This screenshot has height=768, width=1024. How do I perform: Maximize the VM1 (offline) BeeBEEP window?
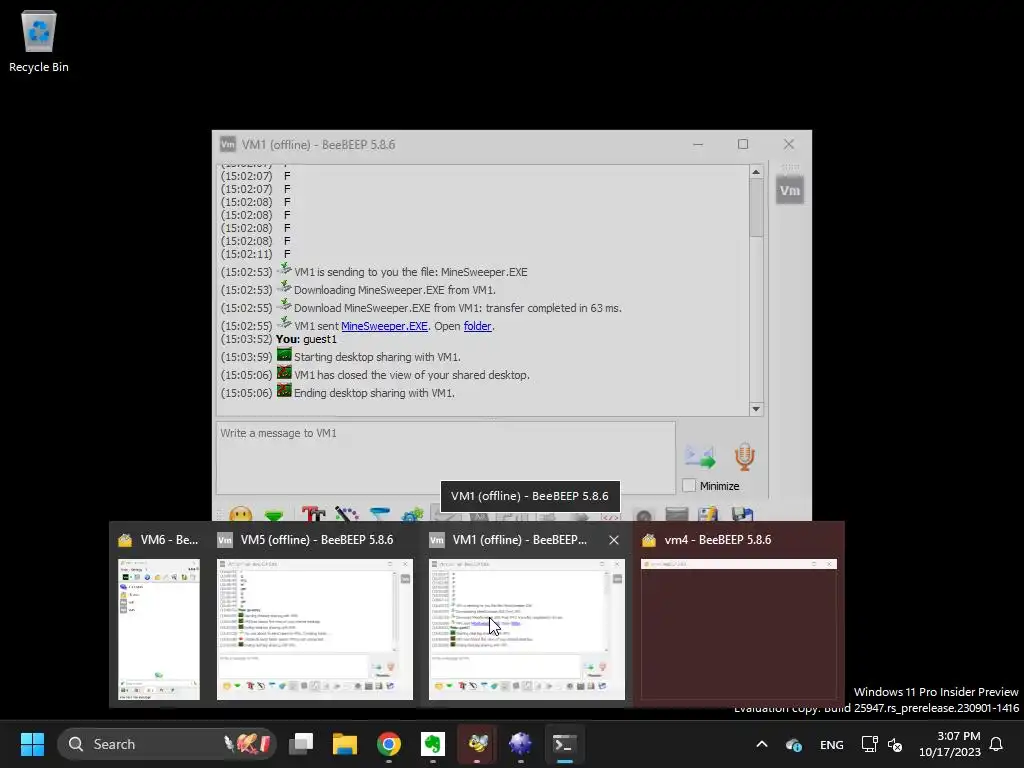point(743,144)
